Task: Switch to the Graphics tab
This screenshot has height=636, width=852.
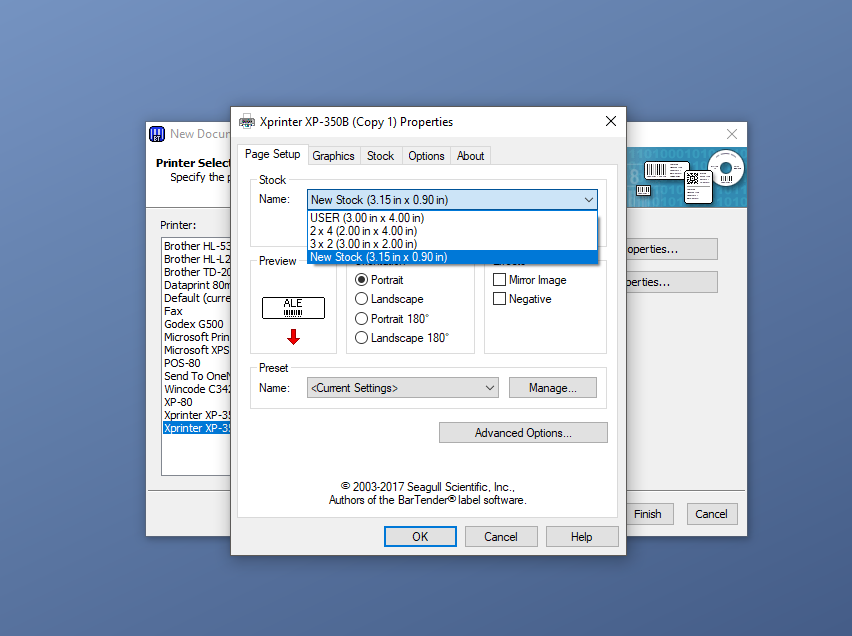Action: point(333,156)
